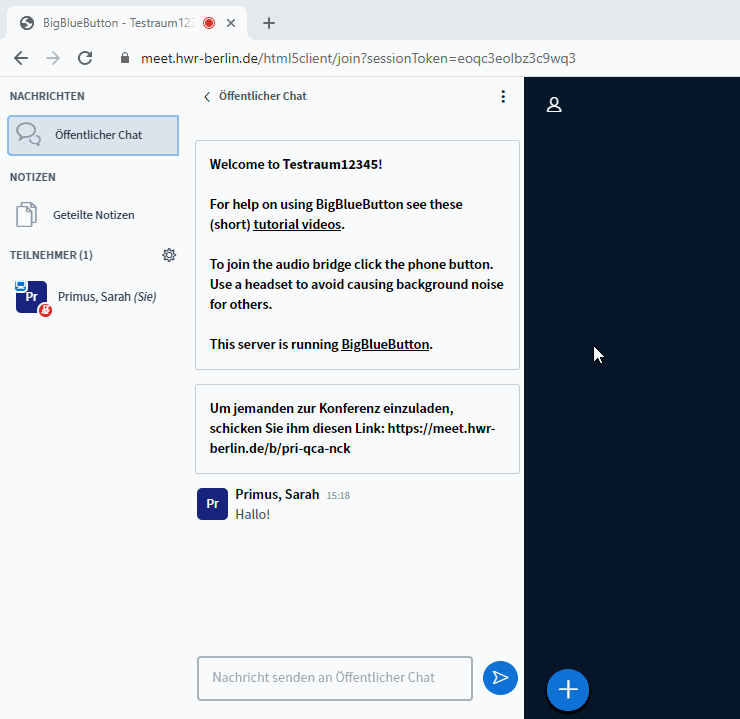Click the browser back arrow
The width and height of the screenshot is (740, 719).
click(21, 58)
